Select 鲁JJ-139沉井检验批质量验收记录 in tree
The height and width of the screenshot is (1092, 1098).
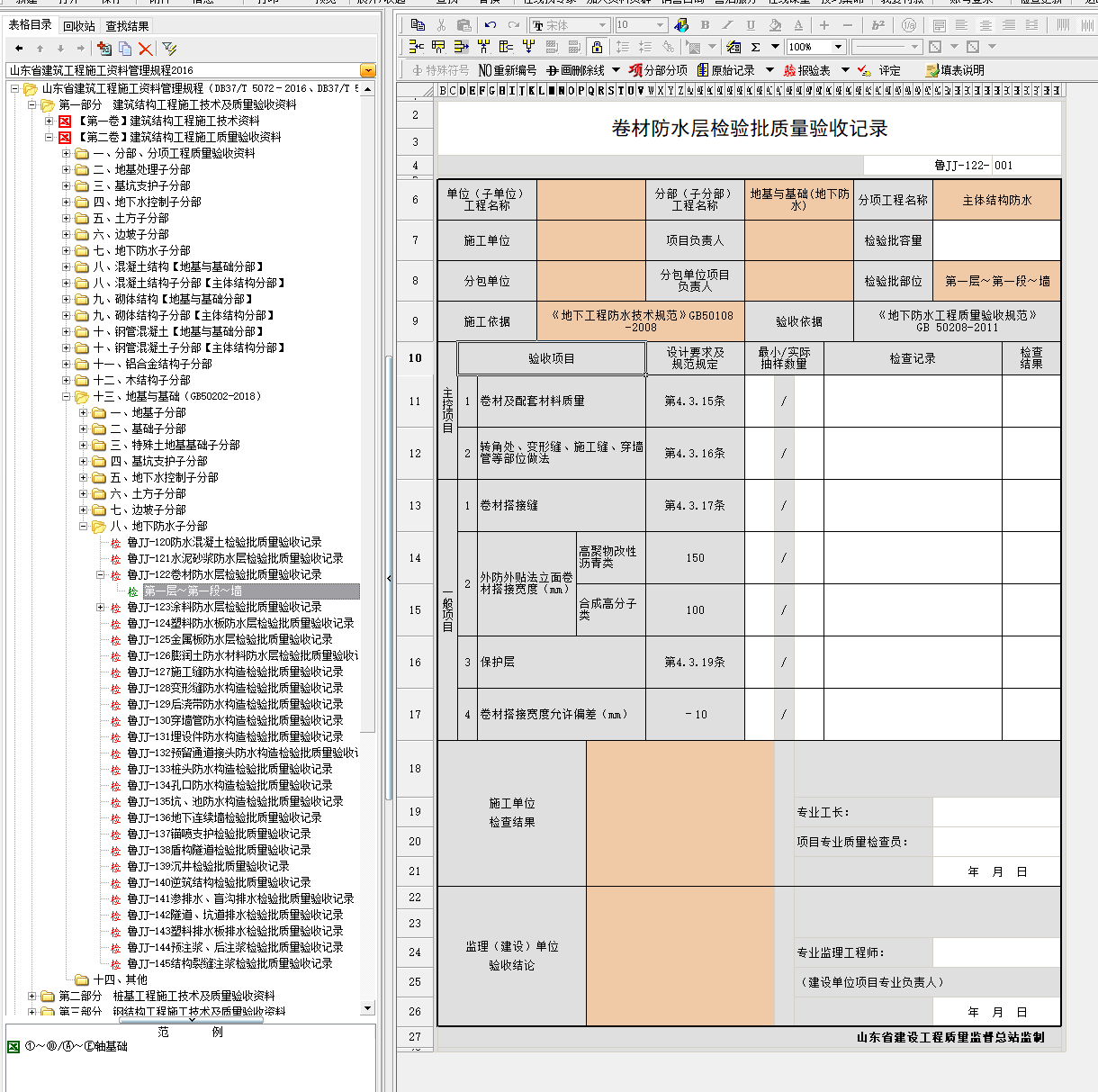coord(208,866)
